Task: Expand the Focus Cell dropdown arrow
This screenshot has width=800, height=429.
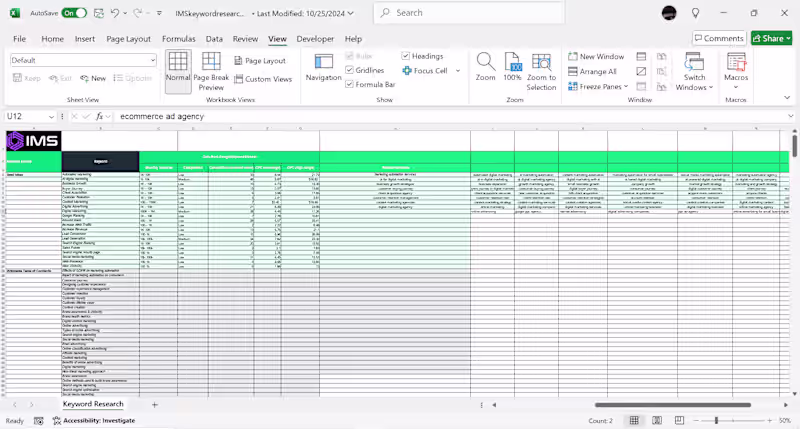Action: [x=458, y=71]
